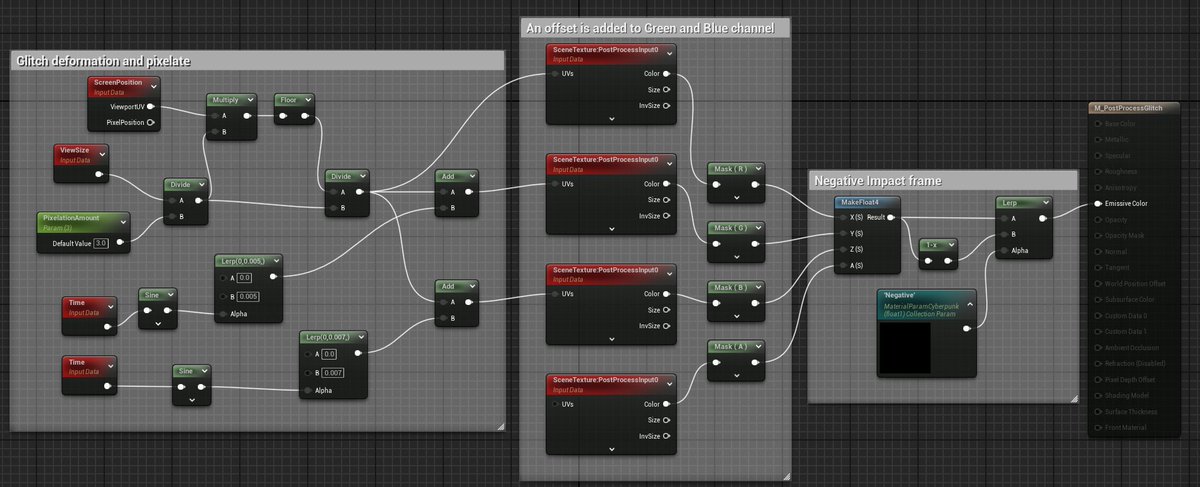Click Ambient Occlusion pin on material output
Viewport: 1200px width, 487px height.
(x=1098, y=347)
